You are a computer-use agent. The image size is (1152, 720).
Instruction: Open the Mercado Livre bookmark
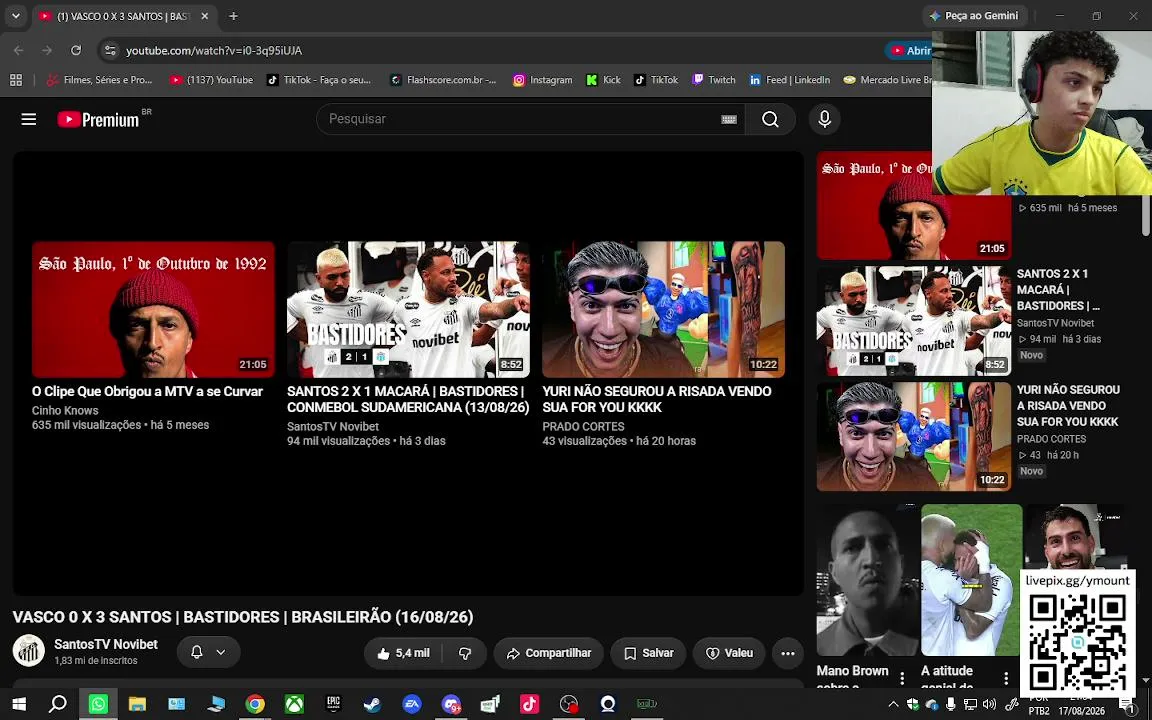tap(888, 80)
